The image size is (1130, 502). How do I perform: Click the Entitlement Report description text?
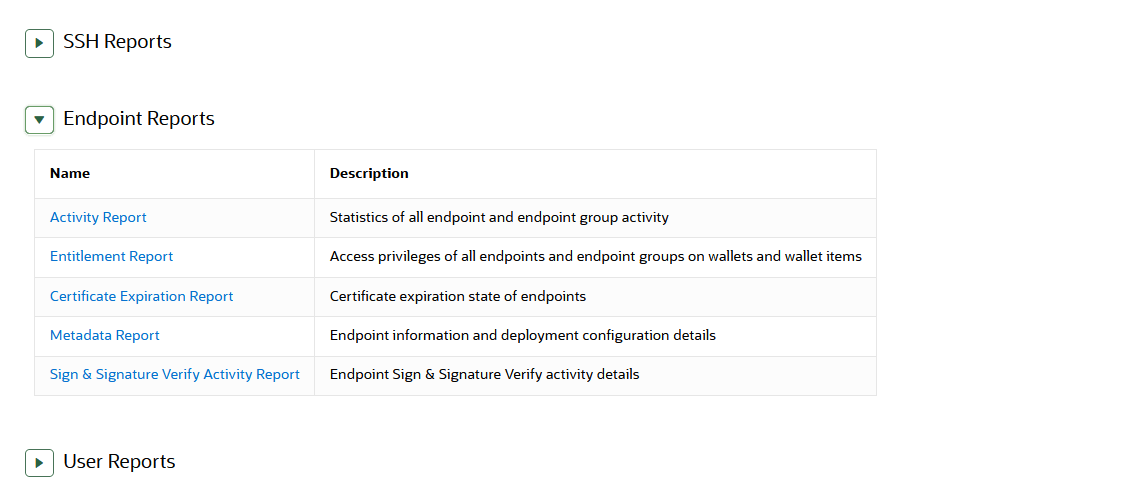coord(595,257)
